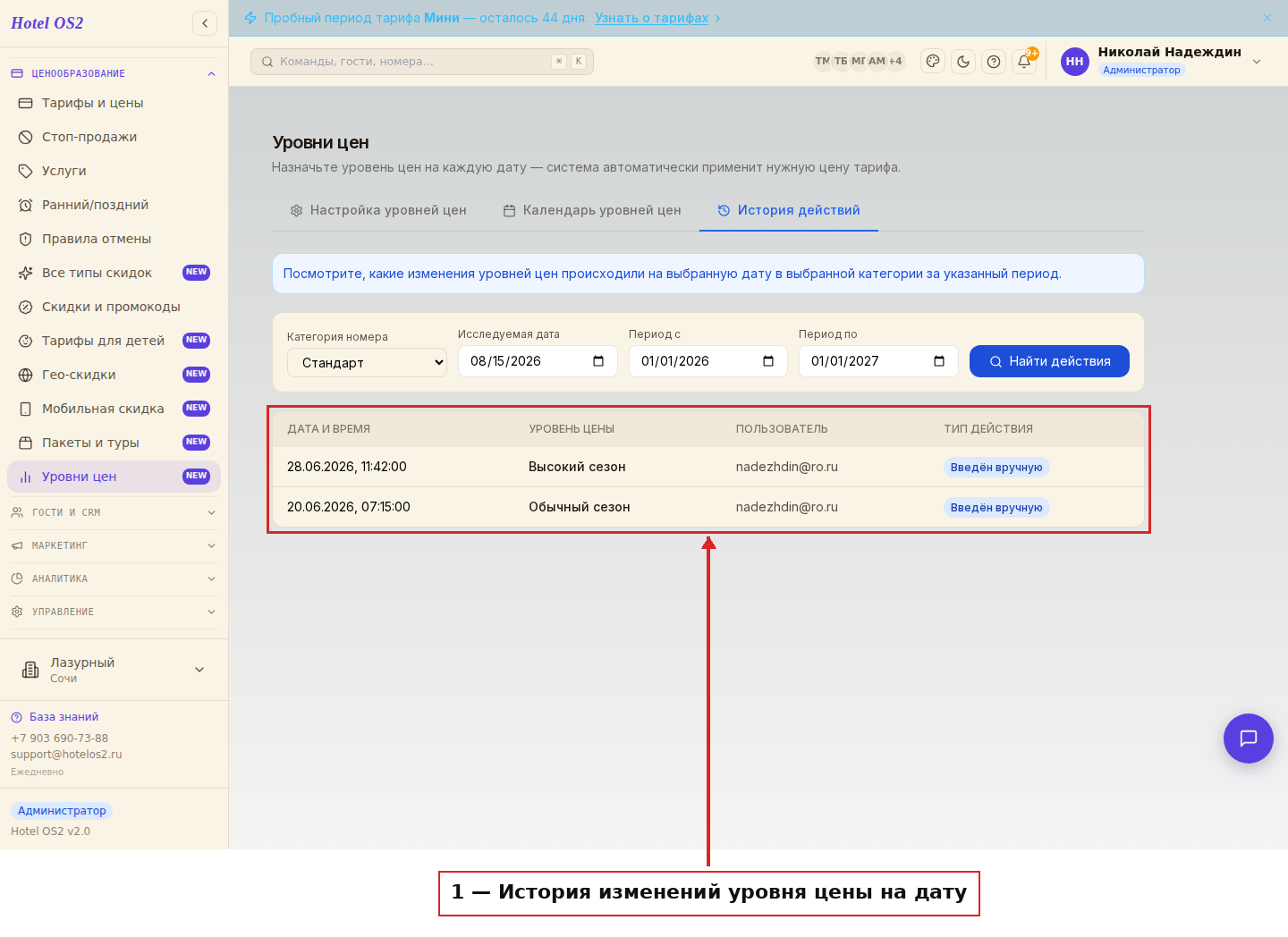
Task: Open Гео-скидки page
Action: coord(114,375)
